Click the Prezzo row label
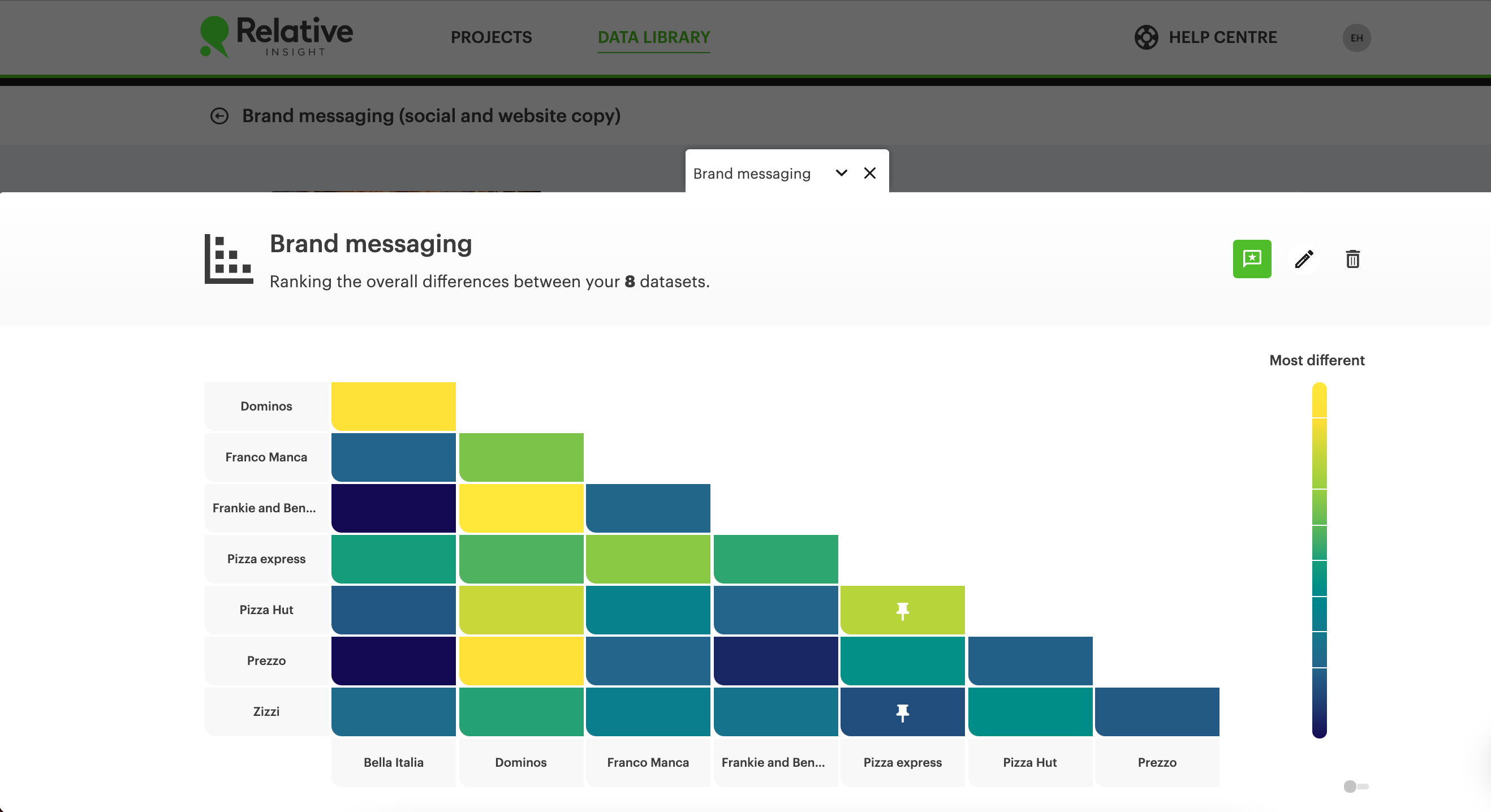This screenshot has width=1491, height=812. coord(266,661)
